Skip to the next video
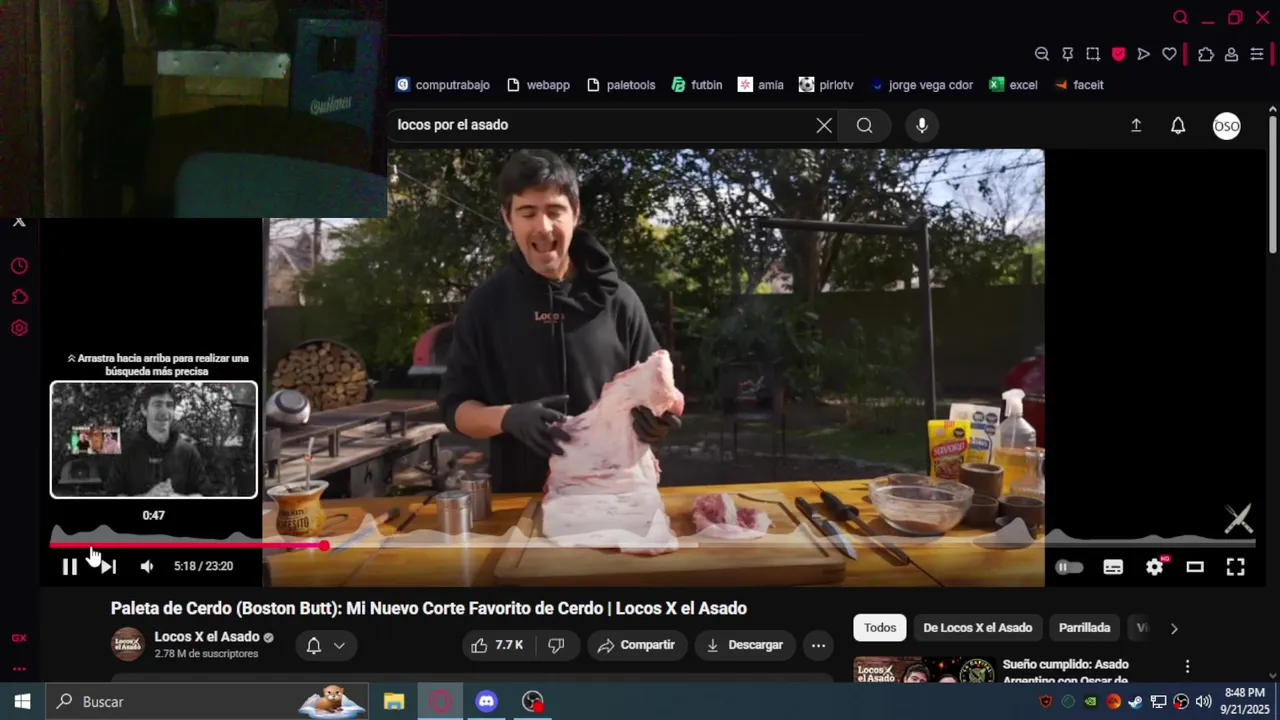This screenshot has height=720, width=1280. pos(108,567)
